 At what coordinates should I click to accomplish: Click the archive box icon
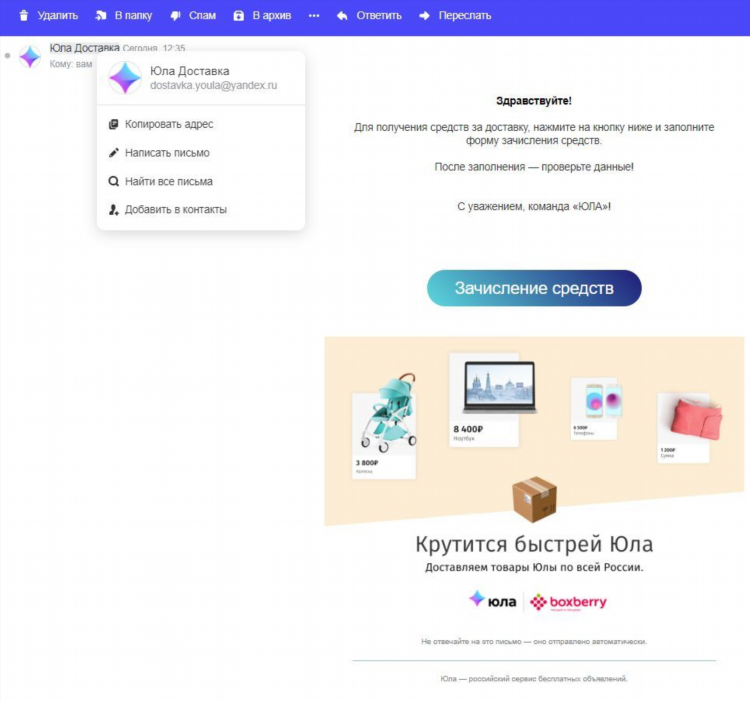[x=238, y=16]
